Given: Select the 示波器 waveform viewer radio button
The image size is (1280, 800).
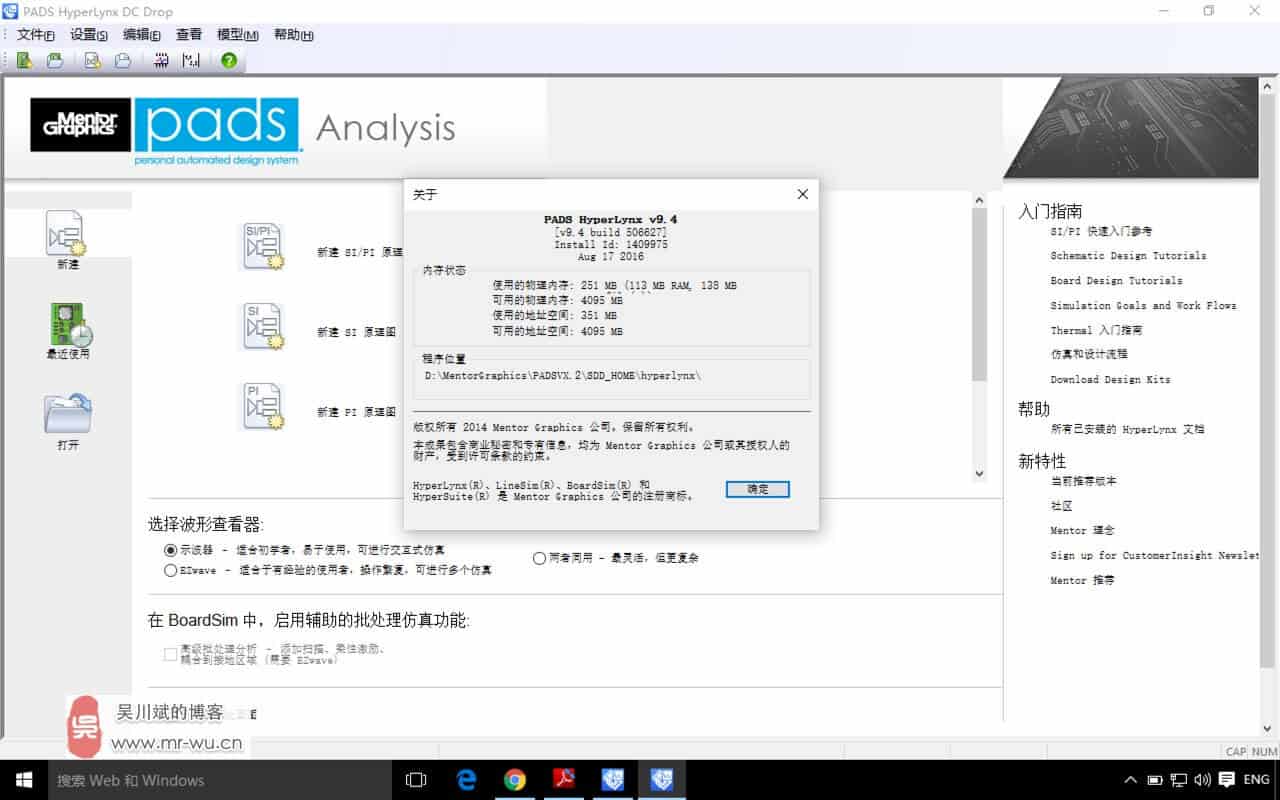Looking at the screenshot, I should (x=170, y=550).
